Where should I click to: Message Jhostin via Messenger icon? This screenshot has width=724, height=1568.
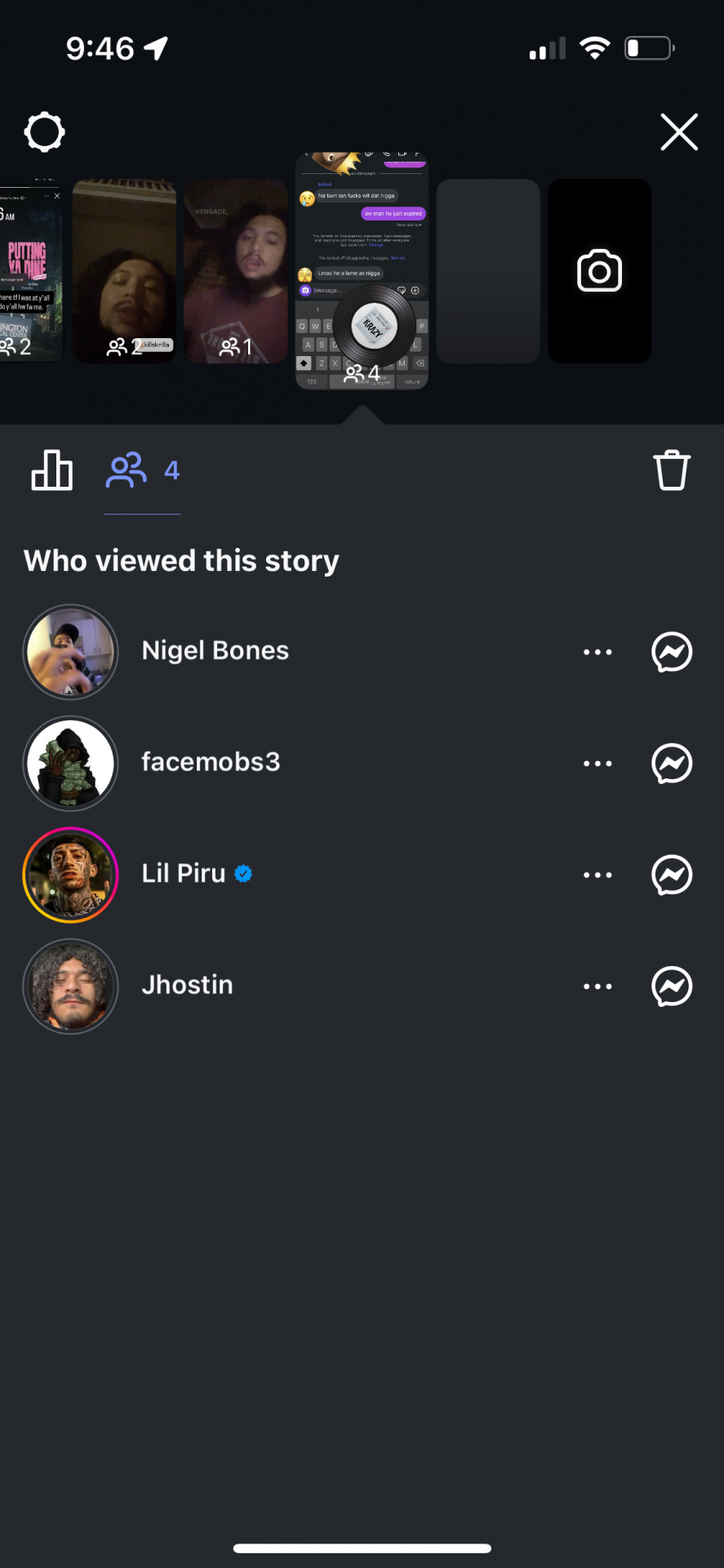tap(672, 987)
